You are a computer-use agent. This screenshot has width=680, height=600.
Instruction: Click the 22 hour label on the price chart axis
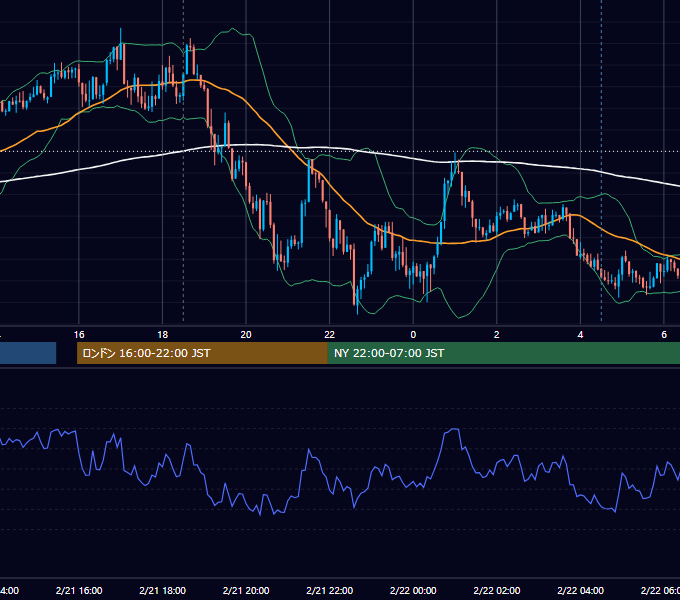(x=330, y=335)
